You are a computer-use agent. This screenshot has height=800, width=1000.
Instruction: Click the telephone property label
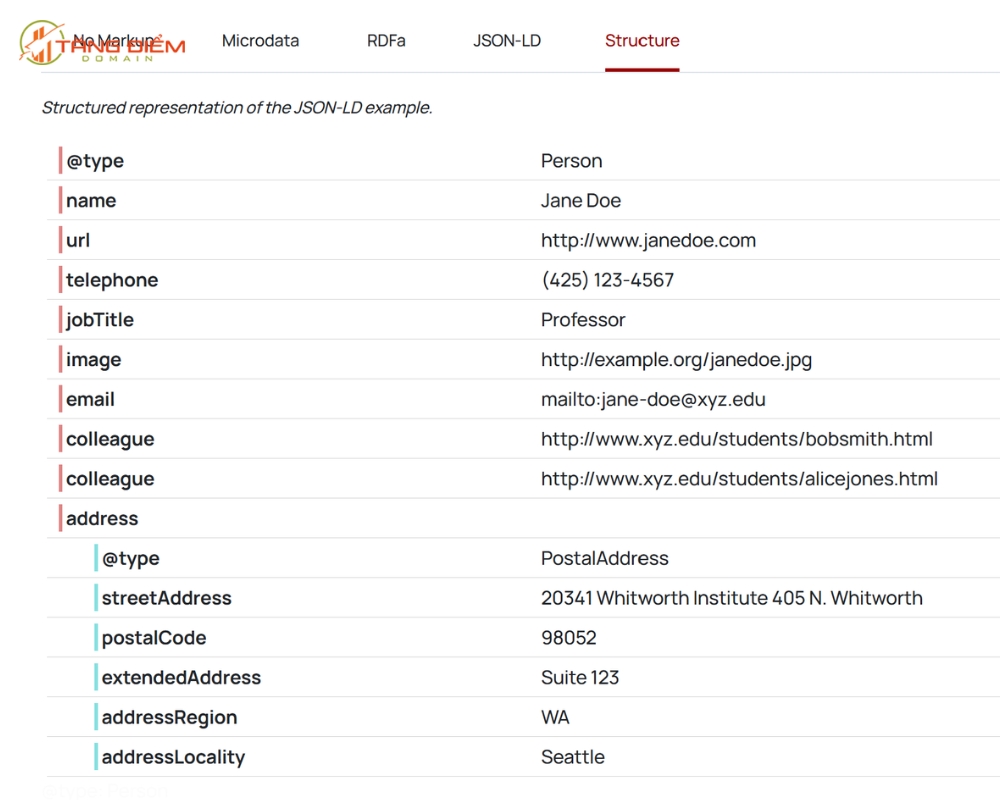112,280
